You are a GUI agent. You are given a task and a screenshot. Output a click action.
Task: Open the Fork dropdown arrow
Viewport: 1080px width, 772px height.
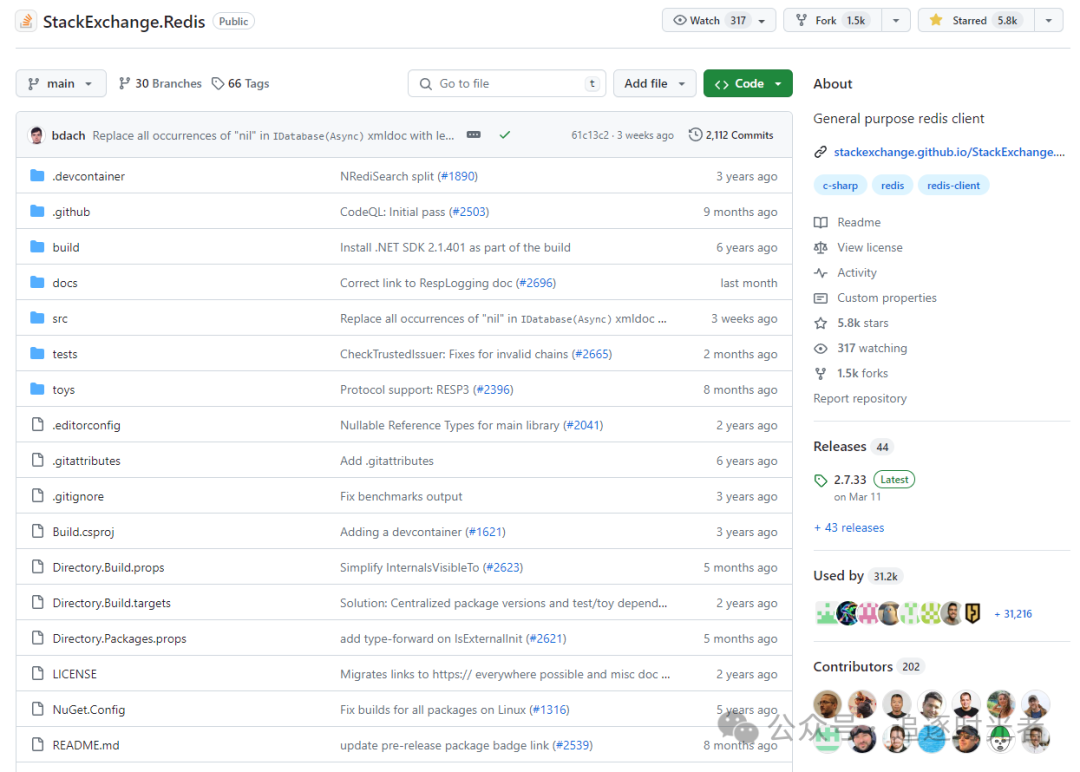[x=896, y=21]
